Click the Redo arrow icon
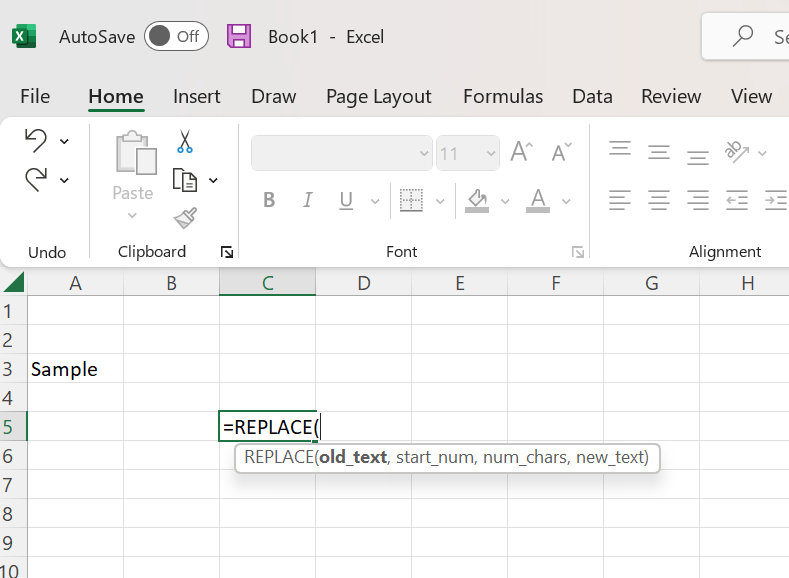 tap(35, 180)
